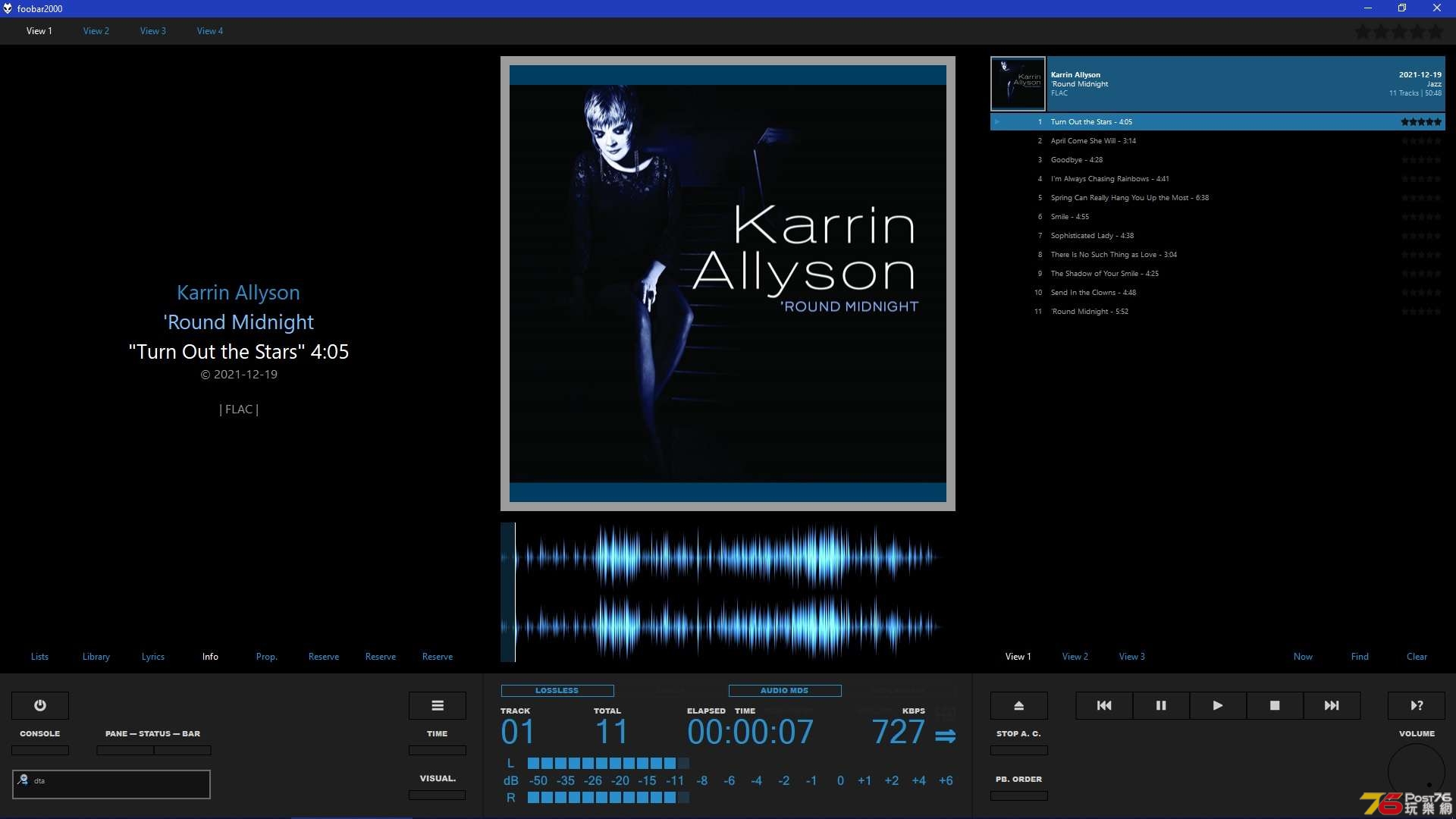Click the elapsed time display 00:00:07
This screenshot has width=1456, height=819.
click(x=751, y=732)
